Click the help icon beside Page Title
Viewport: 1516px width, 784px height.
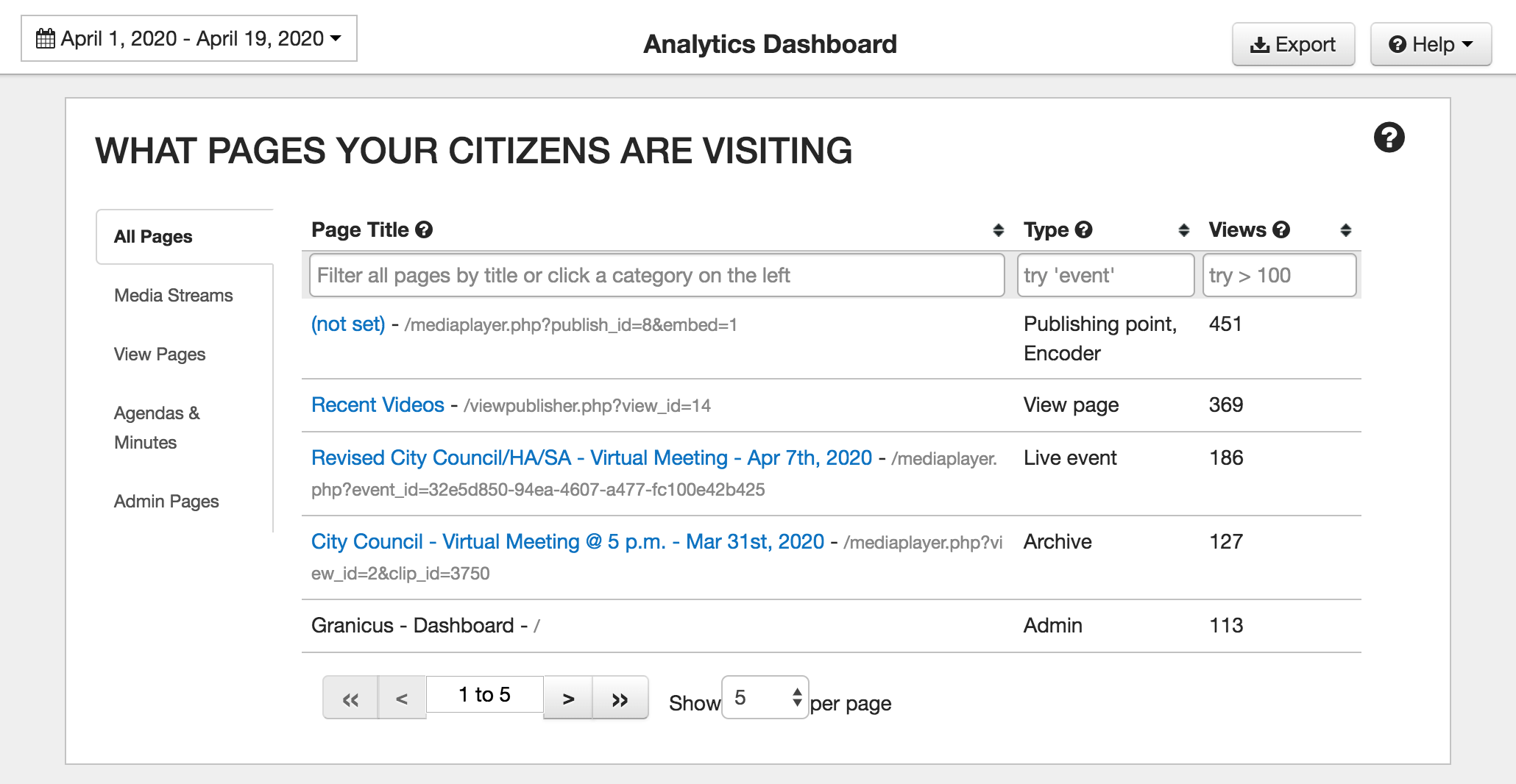424,230
